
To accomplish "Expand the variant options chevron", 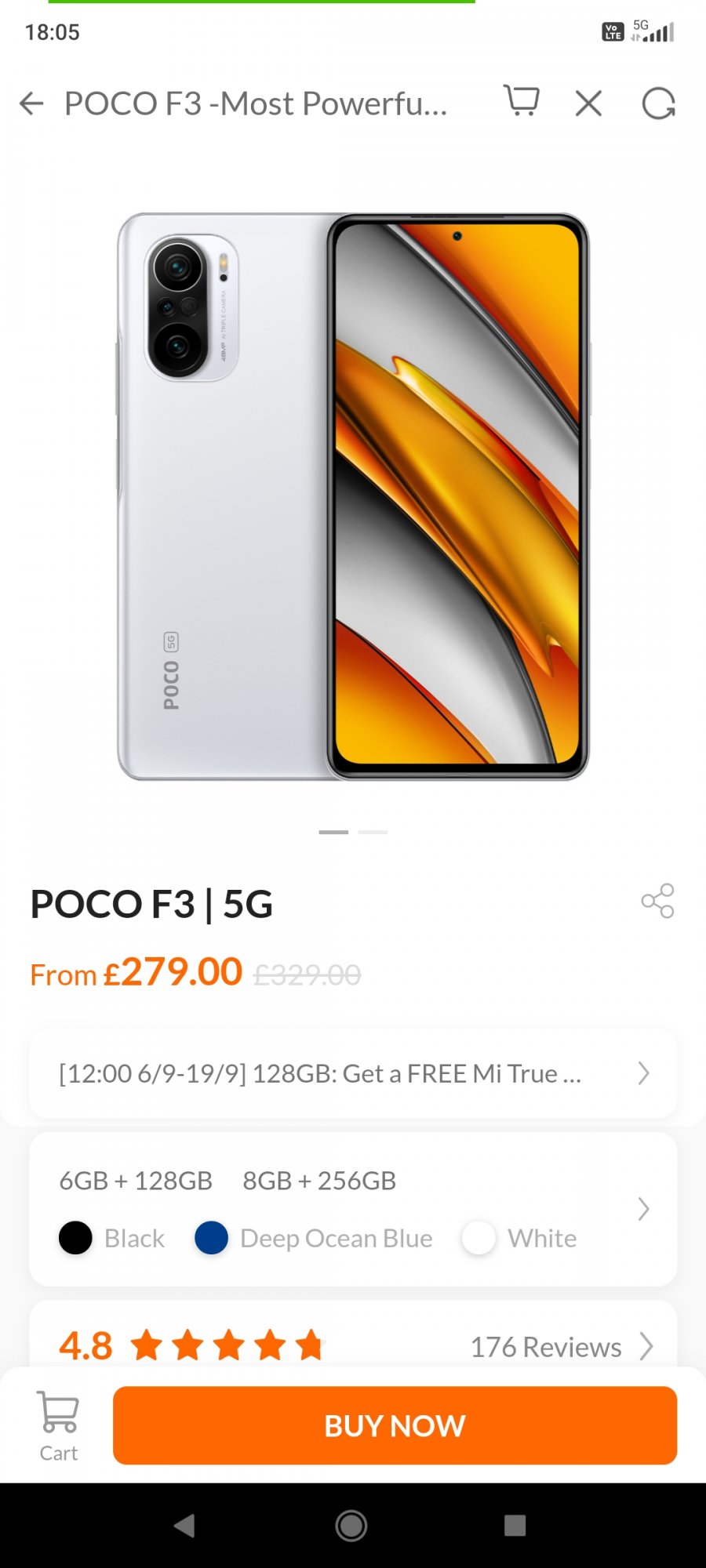I will click(643, 1209).
